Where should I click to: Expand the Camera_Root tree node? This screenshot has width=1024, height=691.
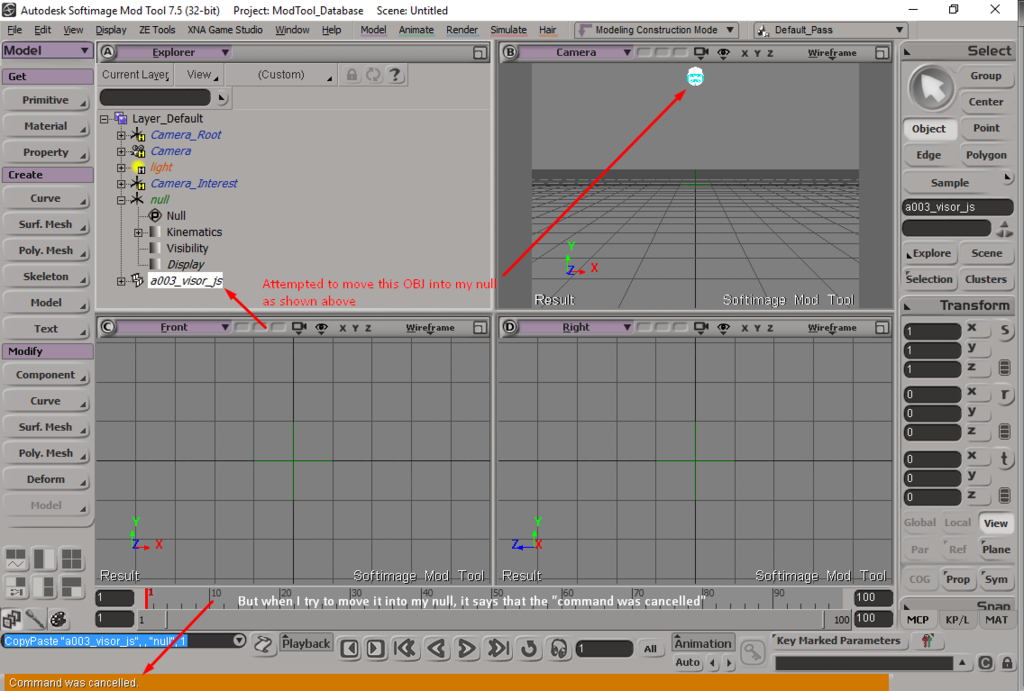click(x=121, y=135)
